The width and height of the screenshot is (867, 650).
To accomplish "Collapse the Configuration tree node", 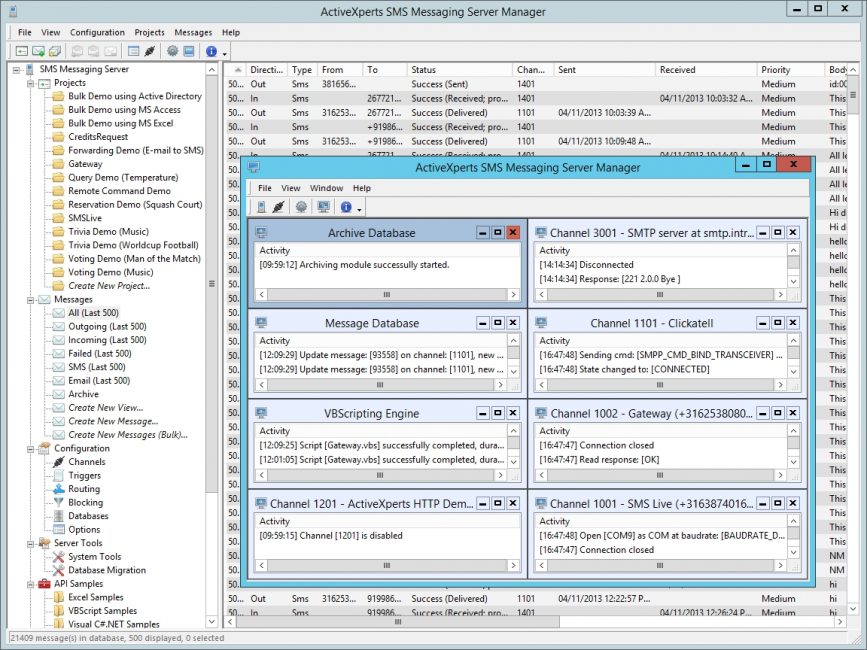I will tap(30, 449).
